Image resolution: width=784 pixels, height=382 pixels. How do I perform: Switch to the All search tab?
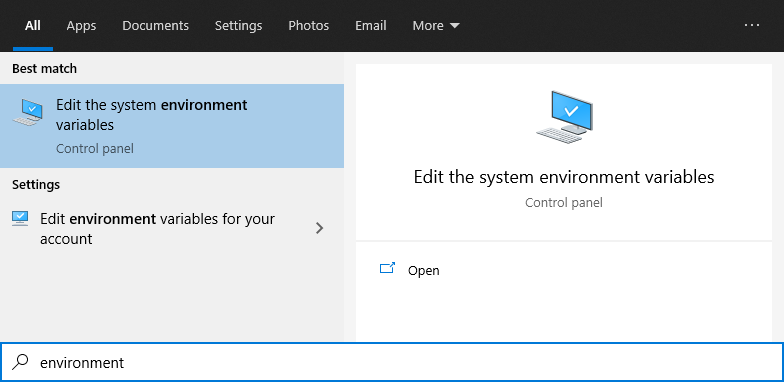click(32, 26)
